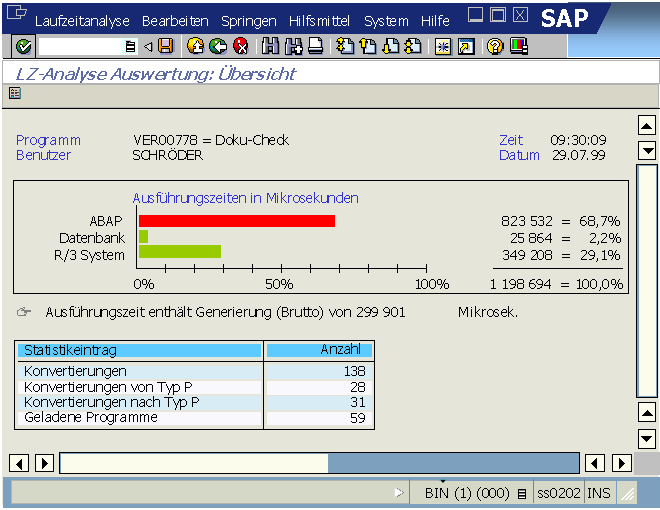Click topmost scroll-up arrow of vertical scrollbar

coord(647,125)
